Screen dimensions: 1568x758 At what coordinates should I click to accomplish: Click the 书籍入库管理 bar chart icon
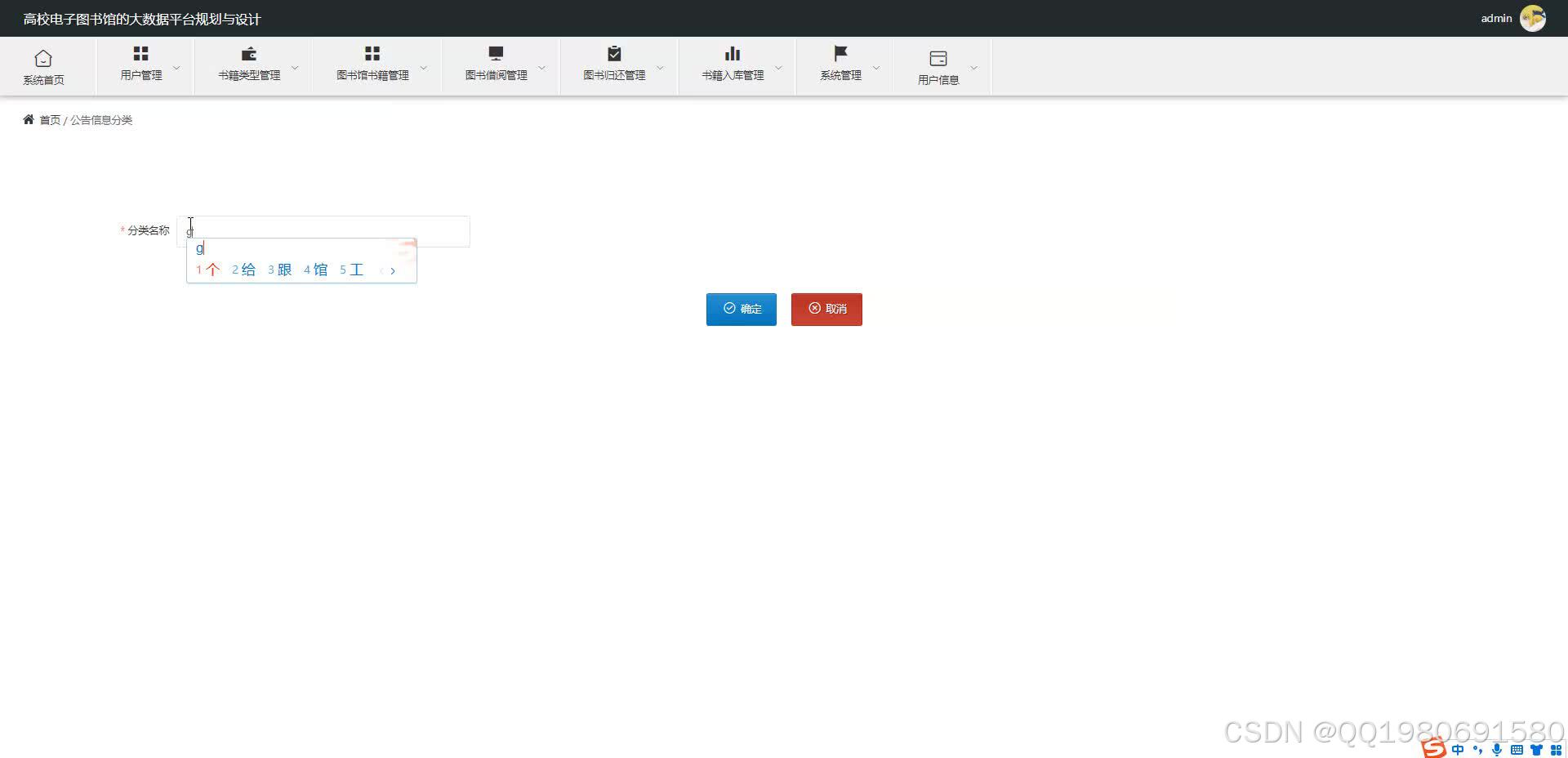(x=733, y=53)
